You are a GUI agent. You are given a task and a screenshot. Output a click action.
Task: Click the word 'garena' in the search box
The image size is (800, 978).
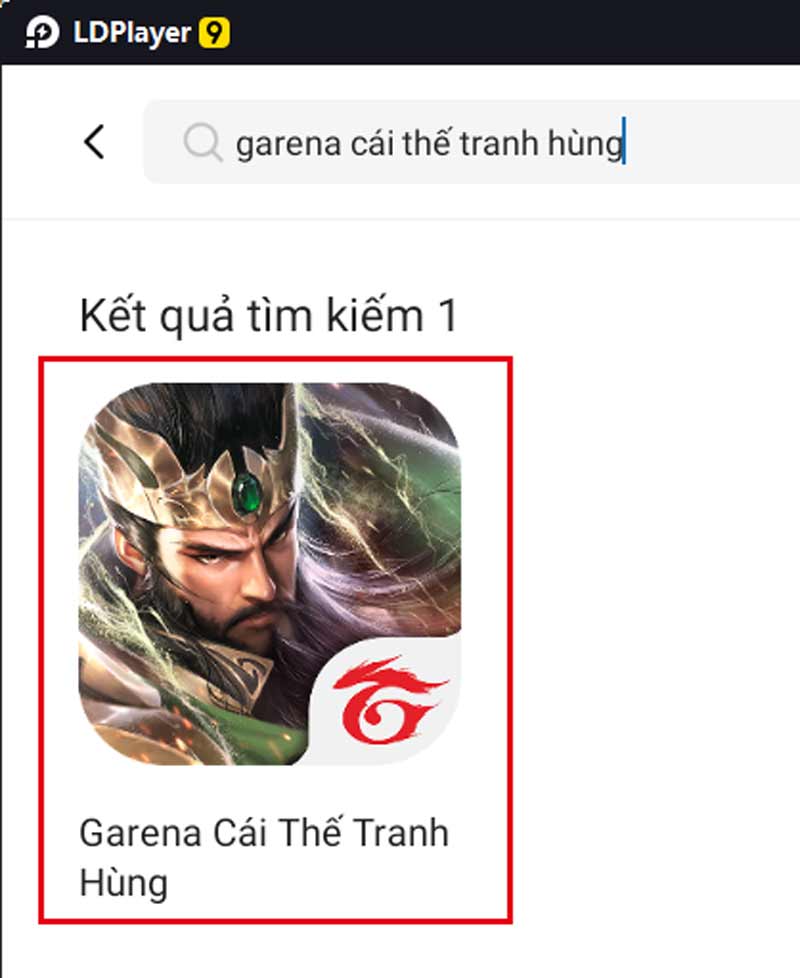click(288, 144)
